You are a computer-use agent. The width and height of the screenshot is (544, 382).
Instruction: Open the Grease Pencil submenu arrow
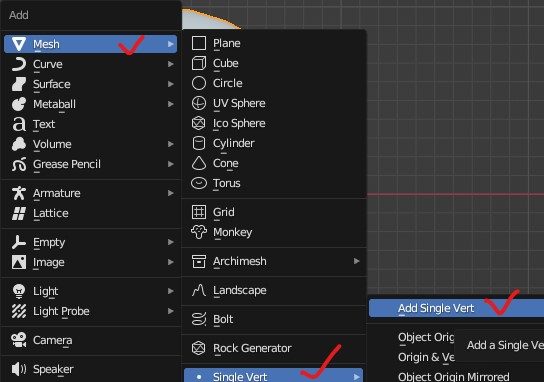coord(171,164)
